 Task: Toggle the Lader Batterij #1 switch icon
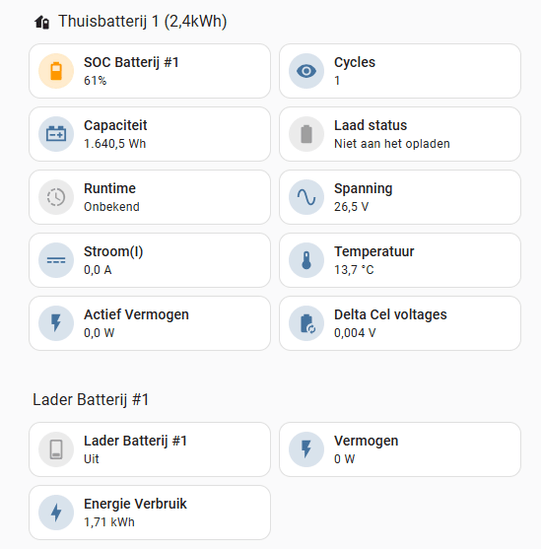tap(56, 449)
